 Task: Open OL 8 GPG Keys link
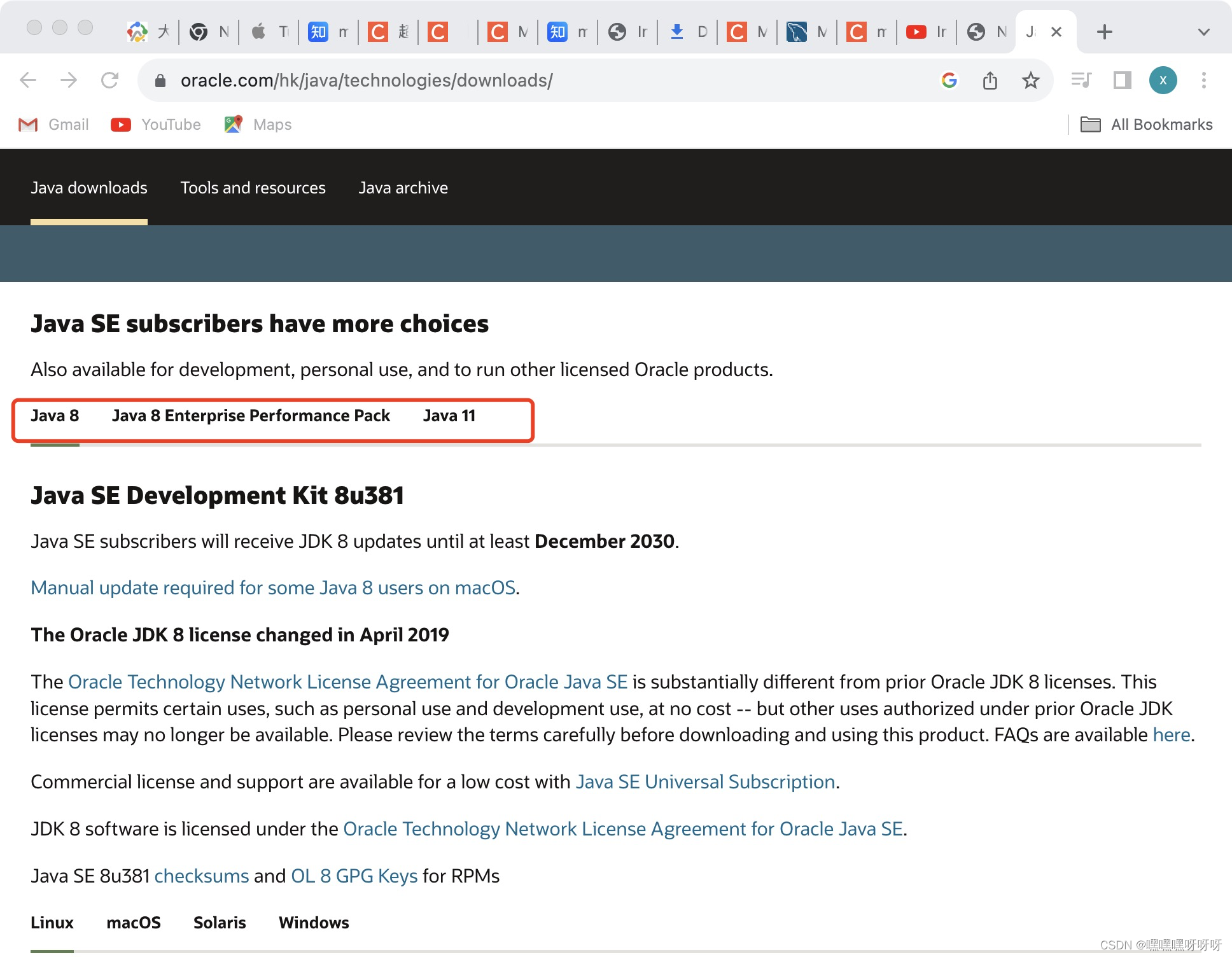(354, 876)
